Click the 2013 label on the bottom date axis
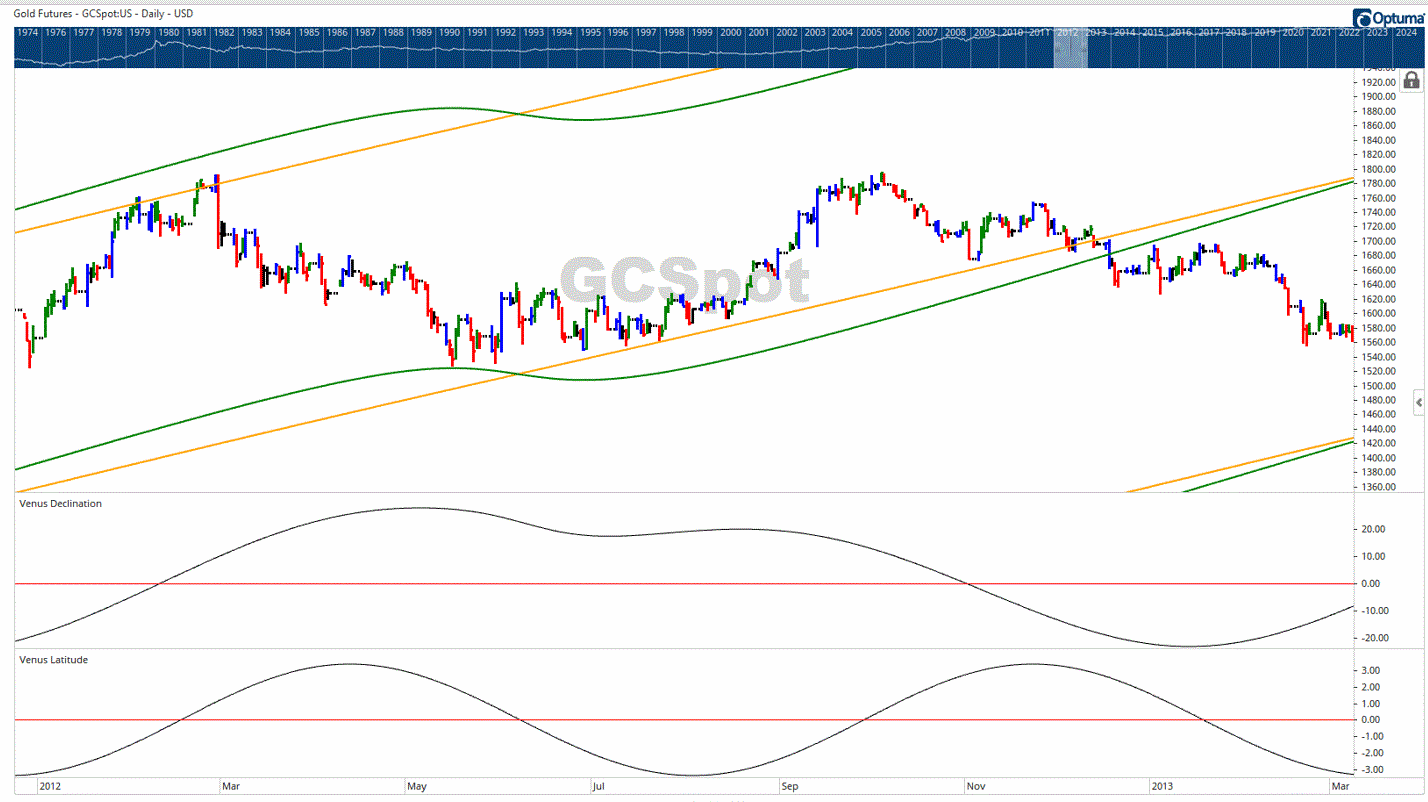This screenshot has height=802, width=1428. [1163, 787]
